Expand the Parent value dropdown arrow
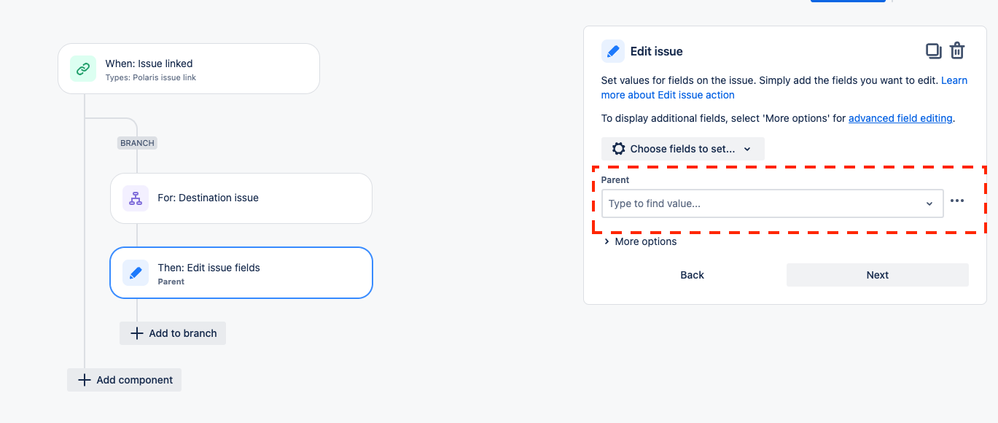The width and height of the screenshot is (998, 423). [x=929, y=204]
